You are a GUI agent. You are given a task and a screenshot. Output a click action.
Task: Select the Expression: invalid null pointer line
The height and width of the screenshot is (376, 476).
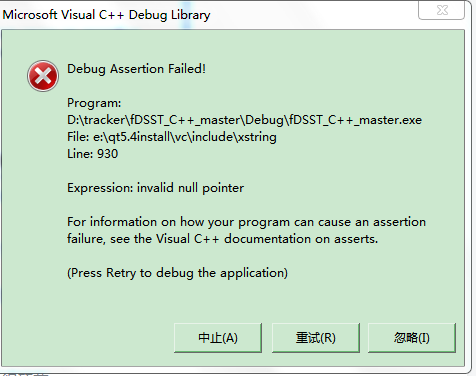(155, 188)
